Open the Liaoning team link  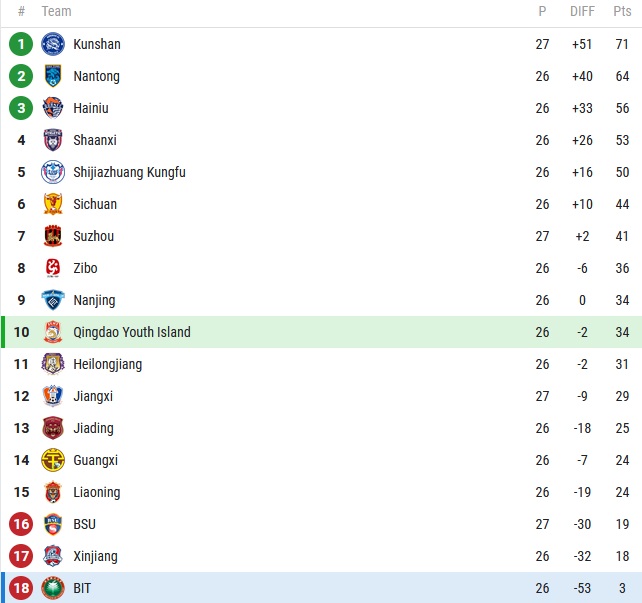pyautogui.click(x=96, y=492)
